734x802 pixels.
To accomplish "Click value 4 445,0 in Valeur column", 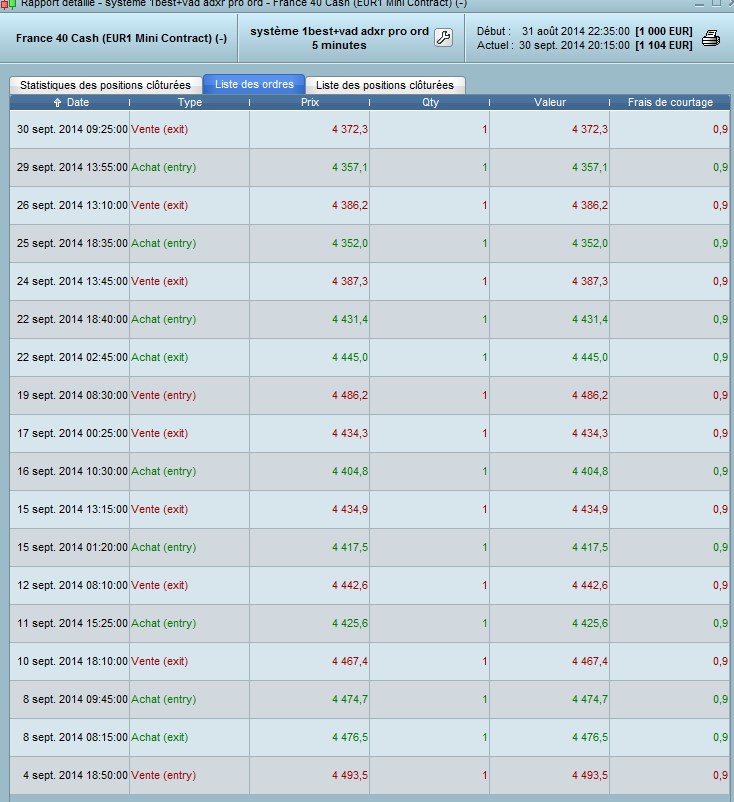I will click(x=590, y=358).
